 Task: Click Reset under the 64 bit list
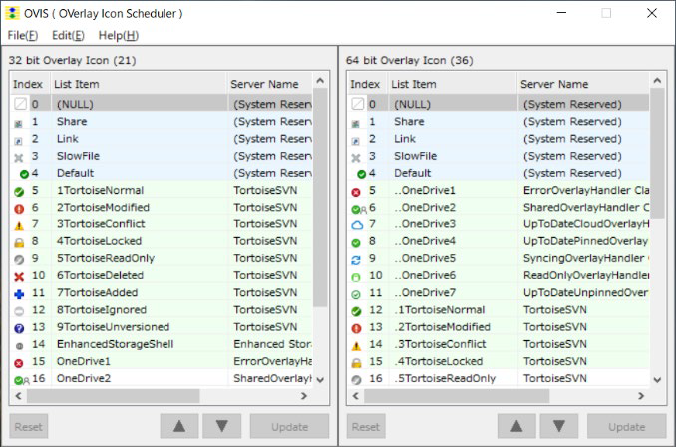[366, 426]
